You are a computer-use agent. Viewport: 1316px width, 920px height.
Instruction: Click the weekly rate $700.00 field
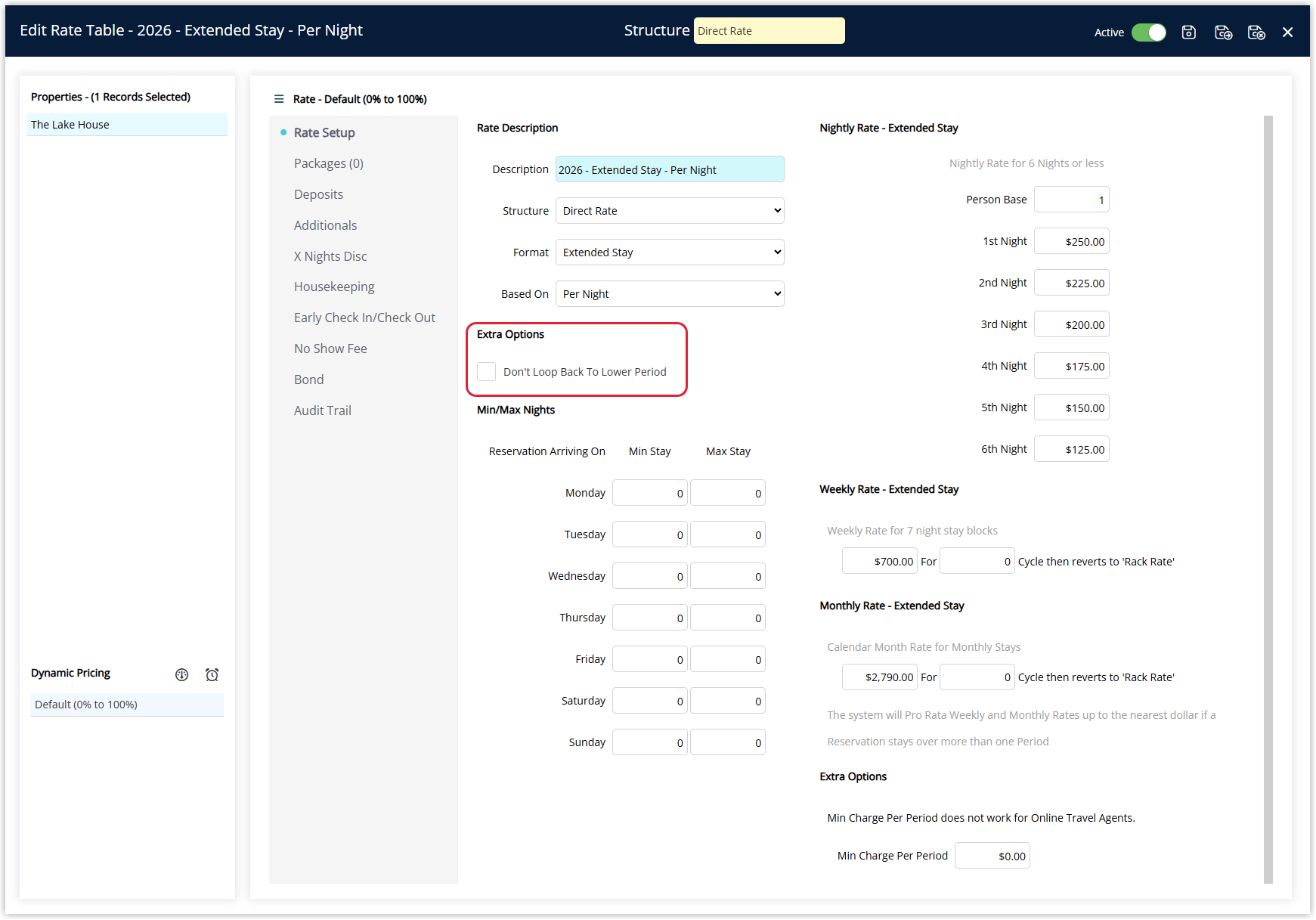tap(880, 561)
